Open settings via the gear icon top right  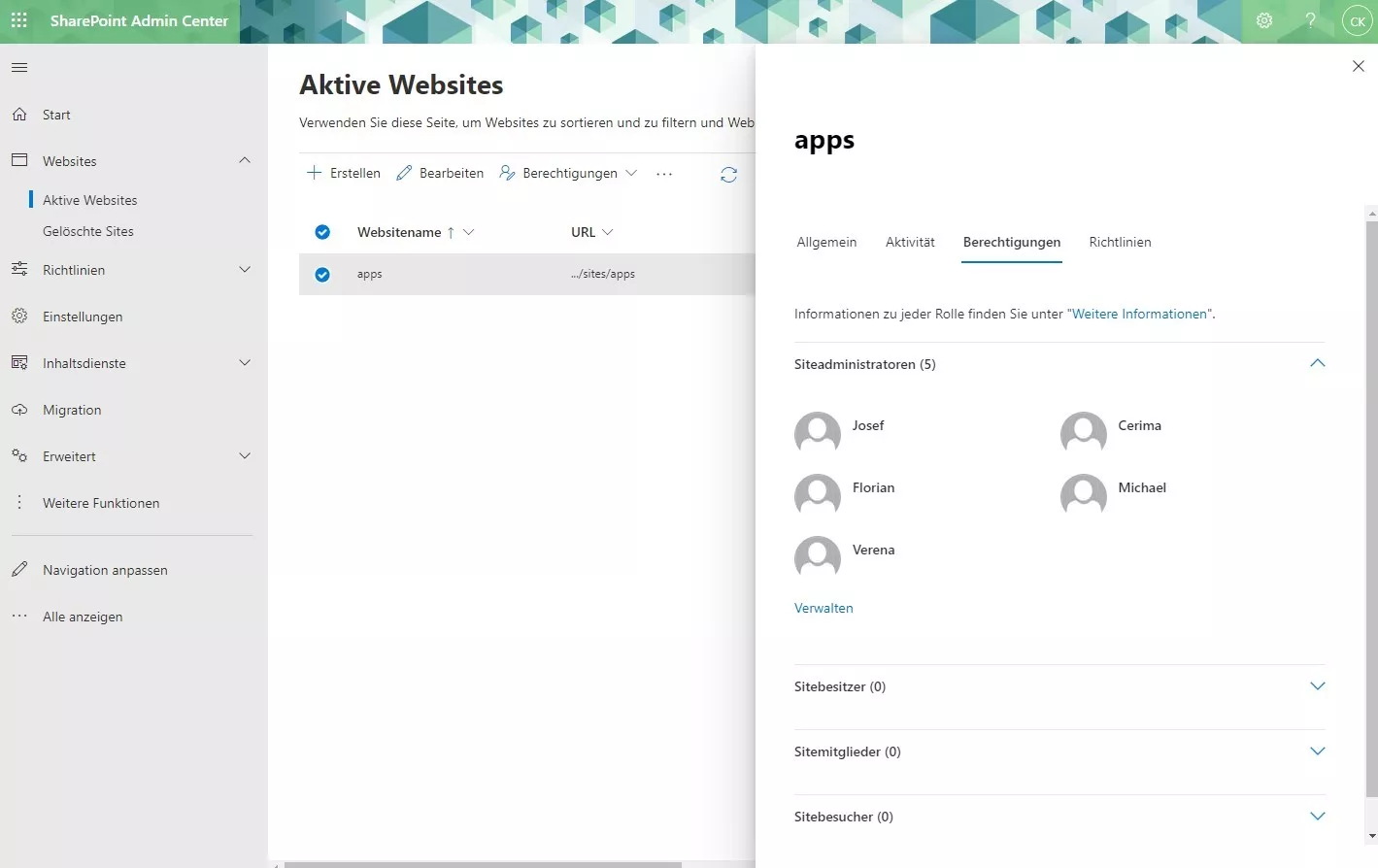click(x=1264, y=19)
